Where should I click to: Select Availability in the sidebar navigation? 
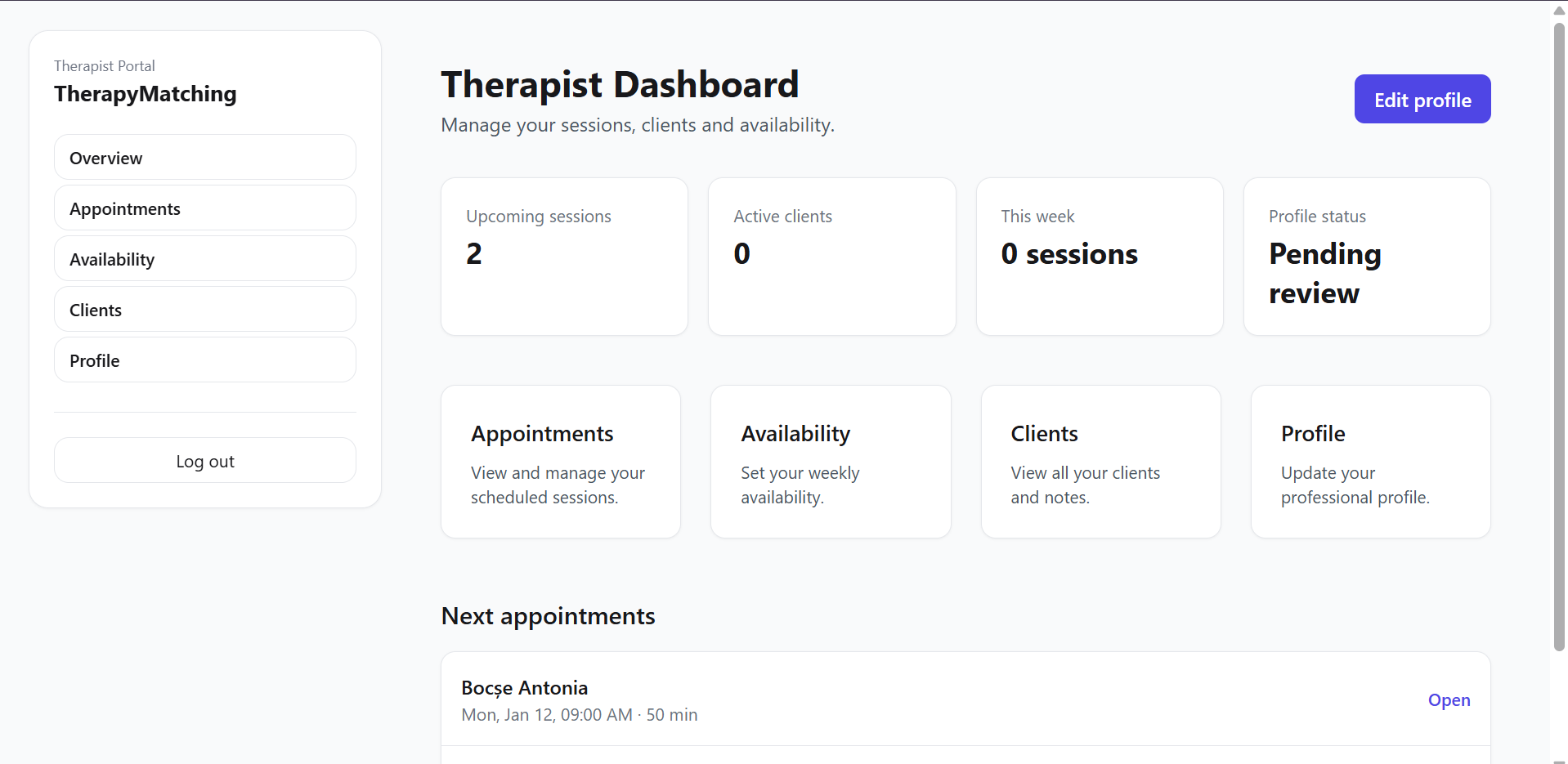coord(204,259)
